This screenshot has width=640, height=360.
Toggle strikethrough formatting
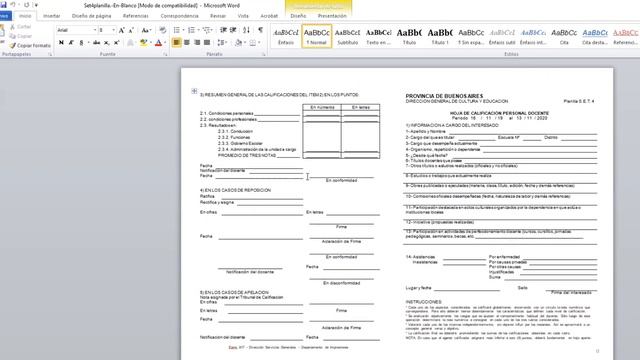click(x=96, y=42)
